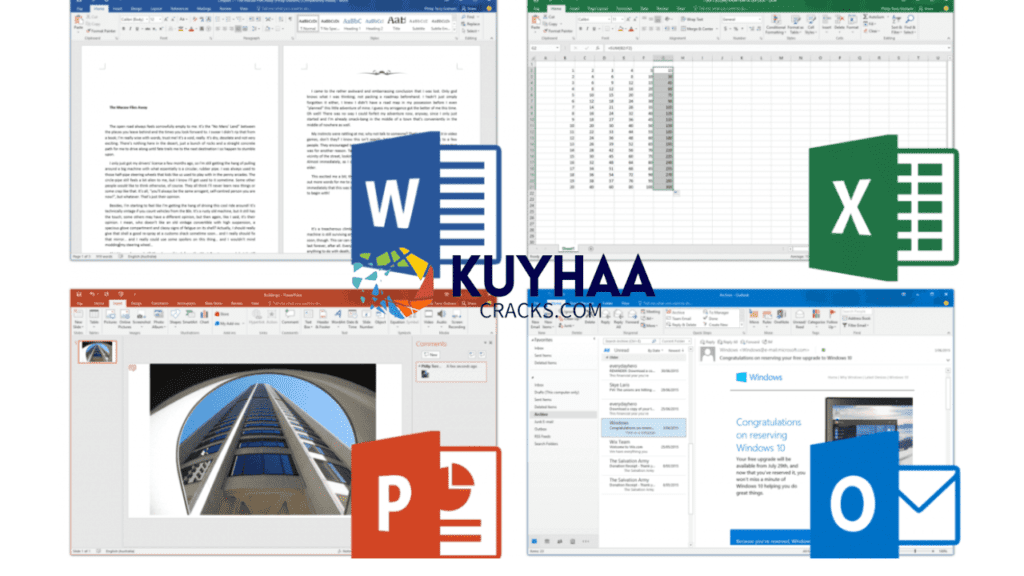Open the Number Format dropdown in Excel
The image size is (1024, 576).
[x=741, y=18]
